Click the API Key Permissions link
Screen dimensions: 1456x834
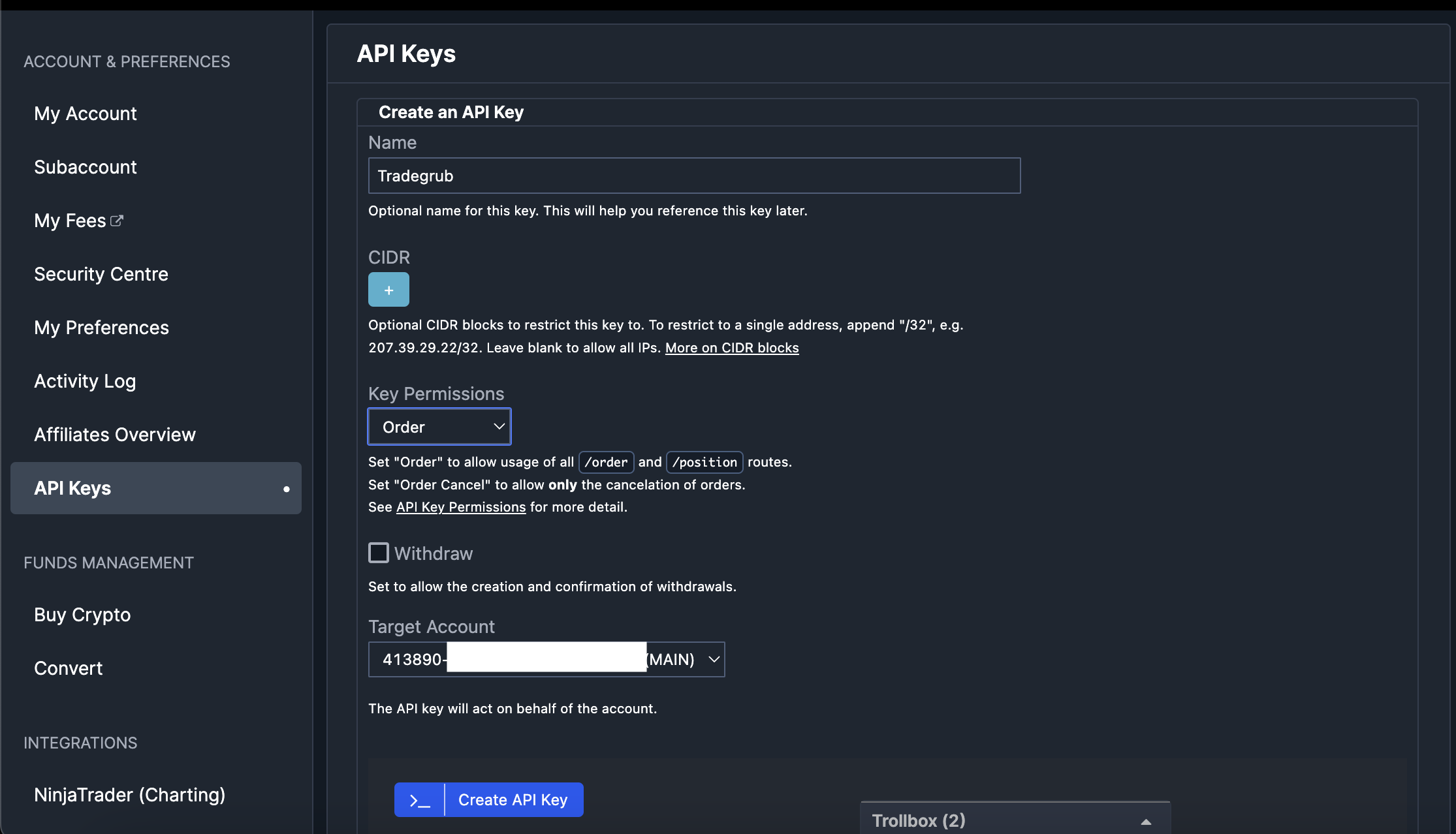(461, 506)
